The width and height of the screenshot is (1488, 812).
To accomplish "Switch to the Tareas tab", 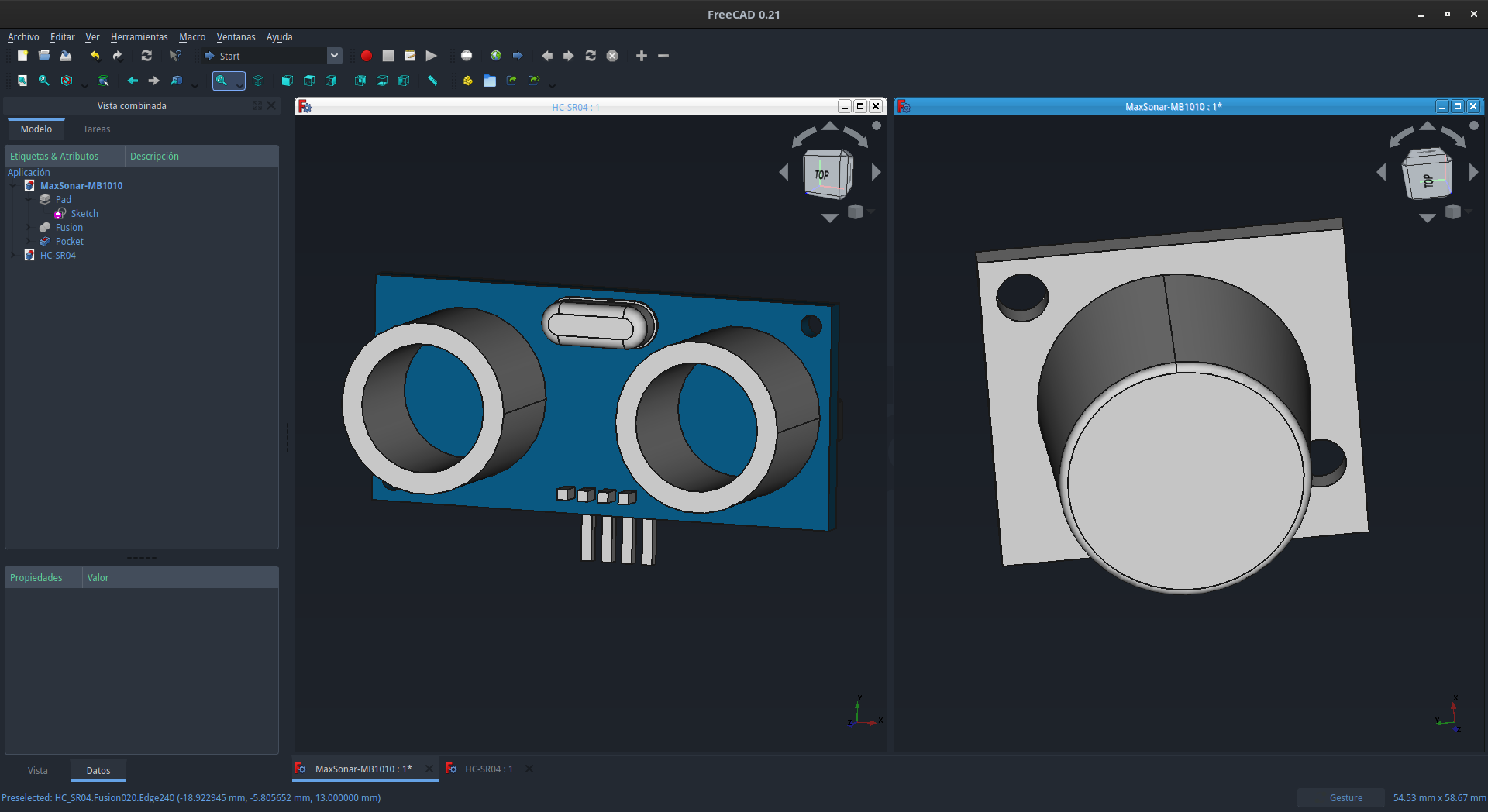I will point(97,129).
